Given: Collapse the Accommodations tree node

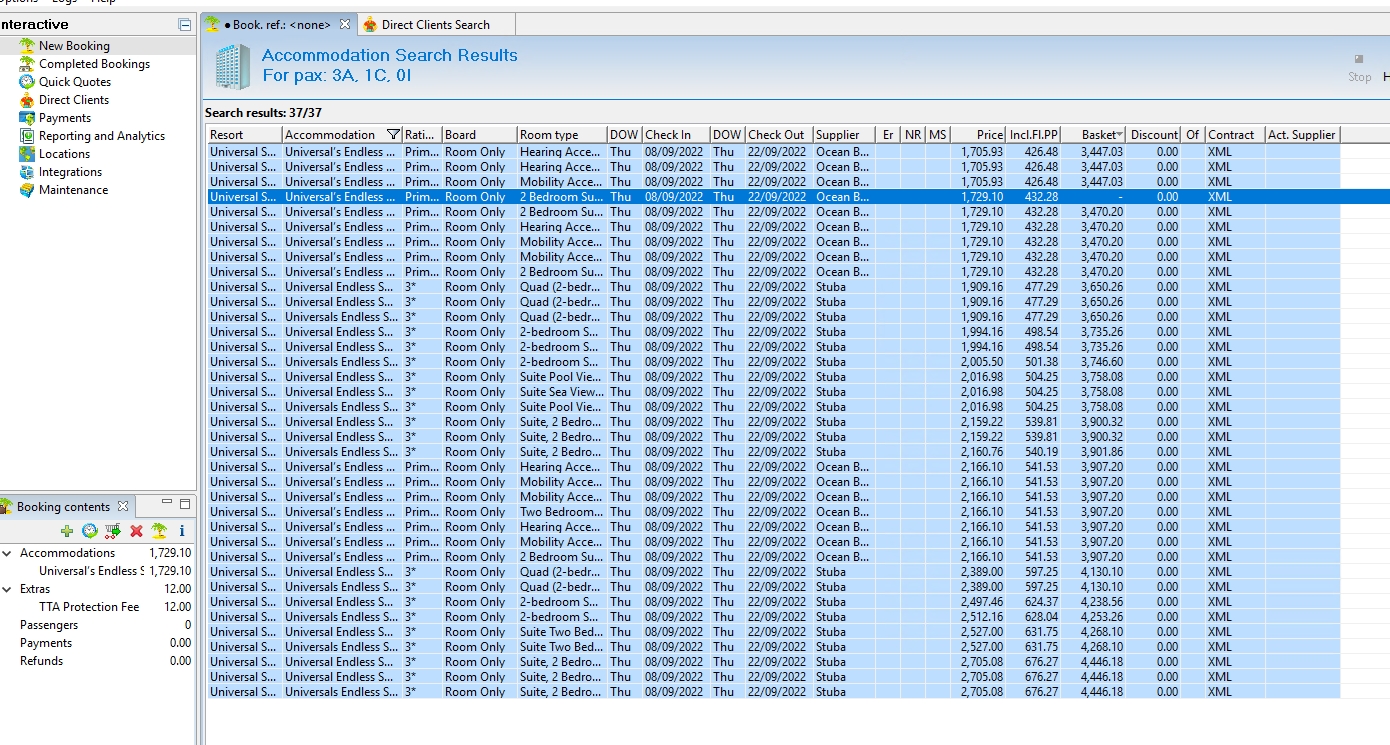Looking at the screenshot, I should pos(7,553).
